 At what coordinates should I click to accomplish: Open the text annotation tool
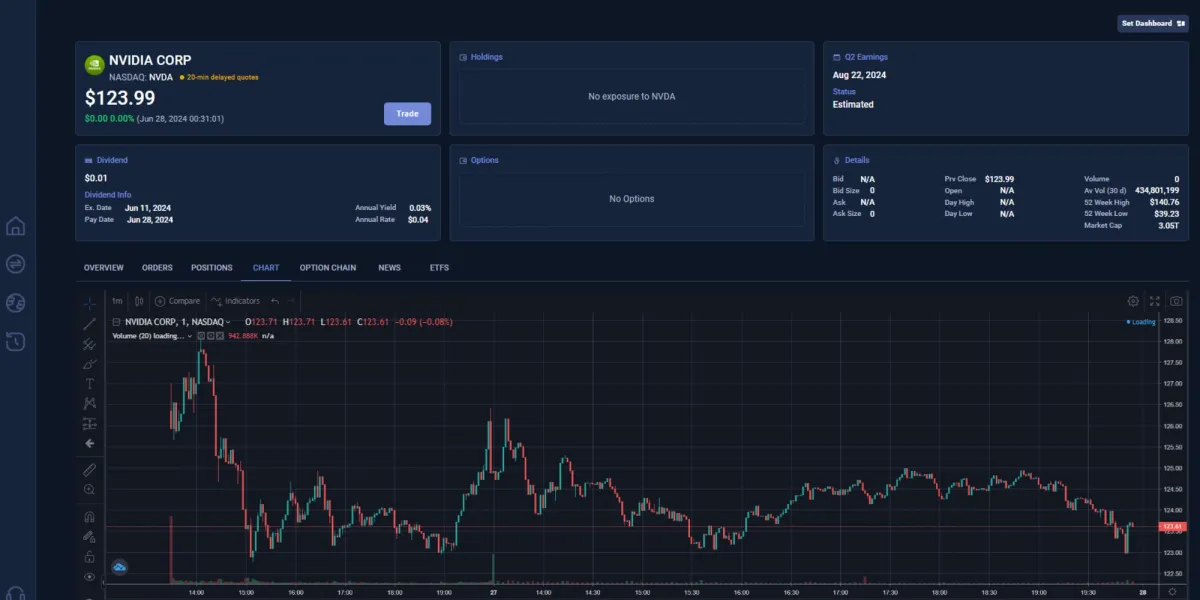tap(89, 383)
